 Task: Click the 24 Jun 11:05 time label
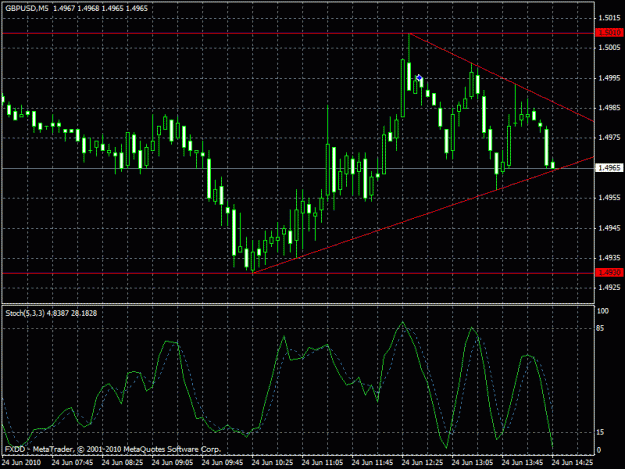pos(322,462)
